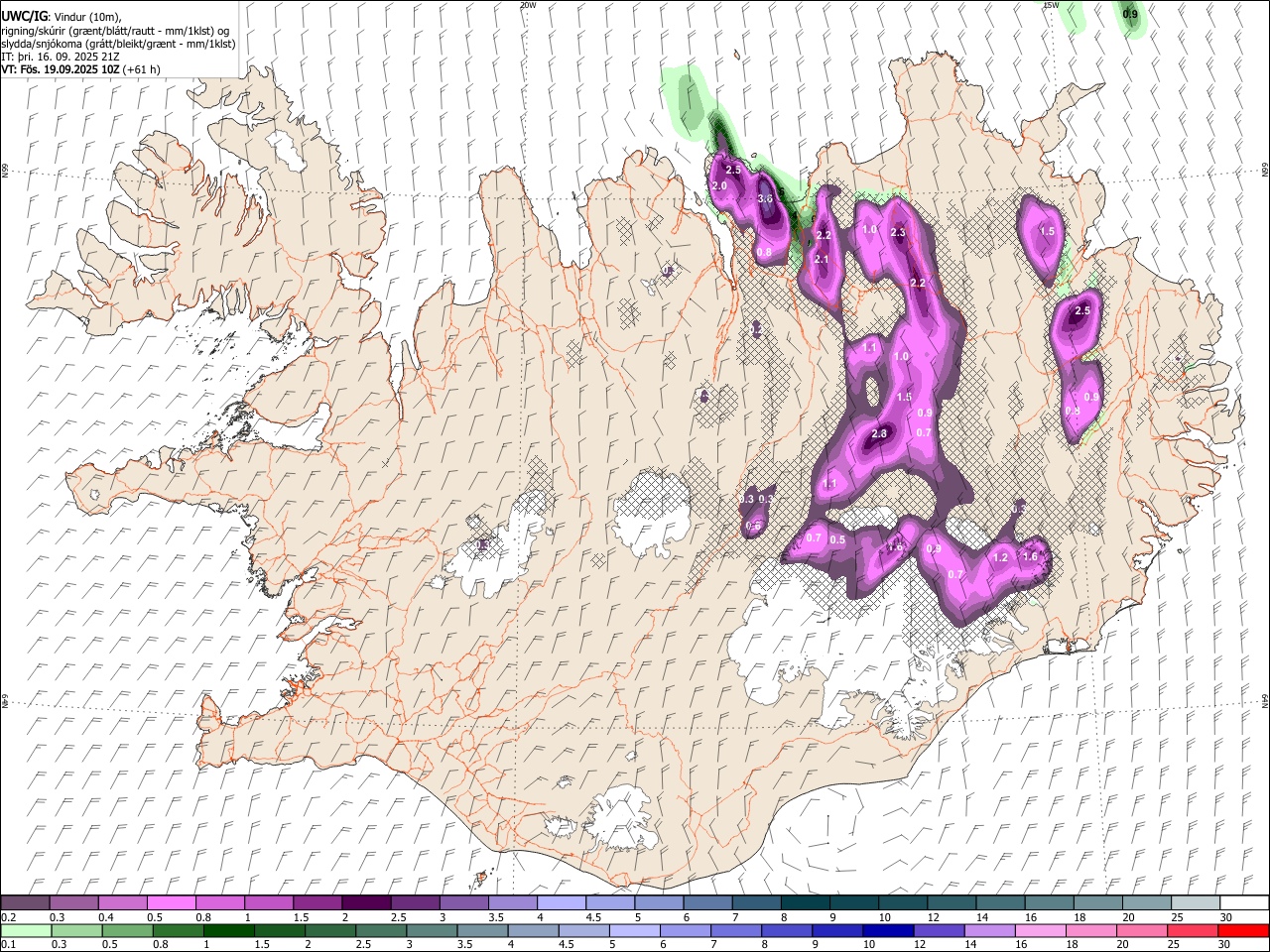Image resolution: width=1270 pixels, height=952 pixels.
Task: Click the '1.2' precipitation value on the map
Action: [x=1000, y=557]
